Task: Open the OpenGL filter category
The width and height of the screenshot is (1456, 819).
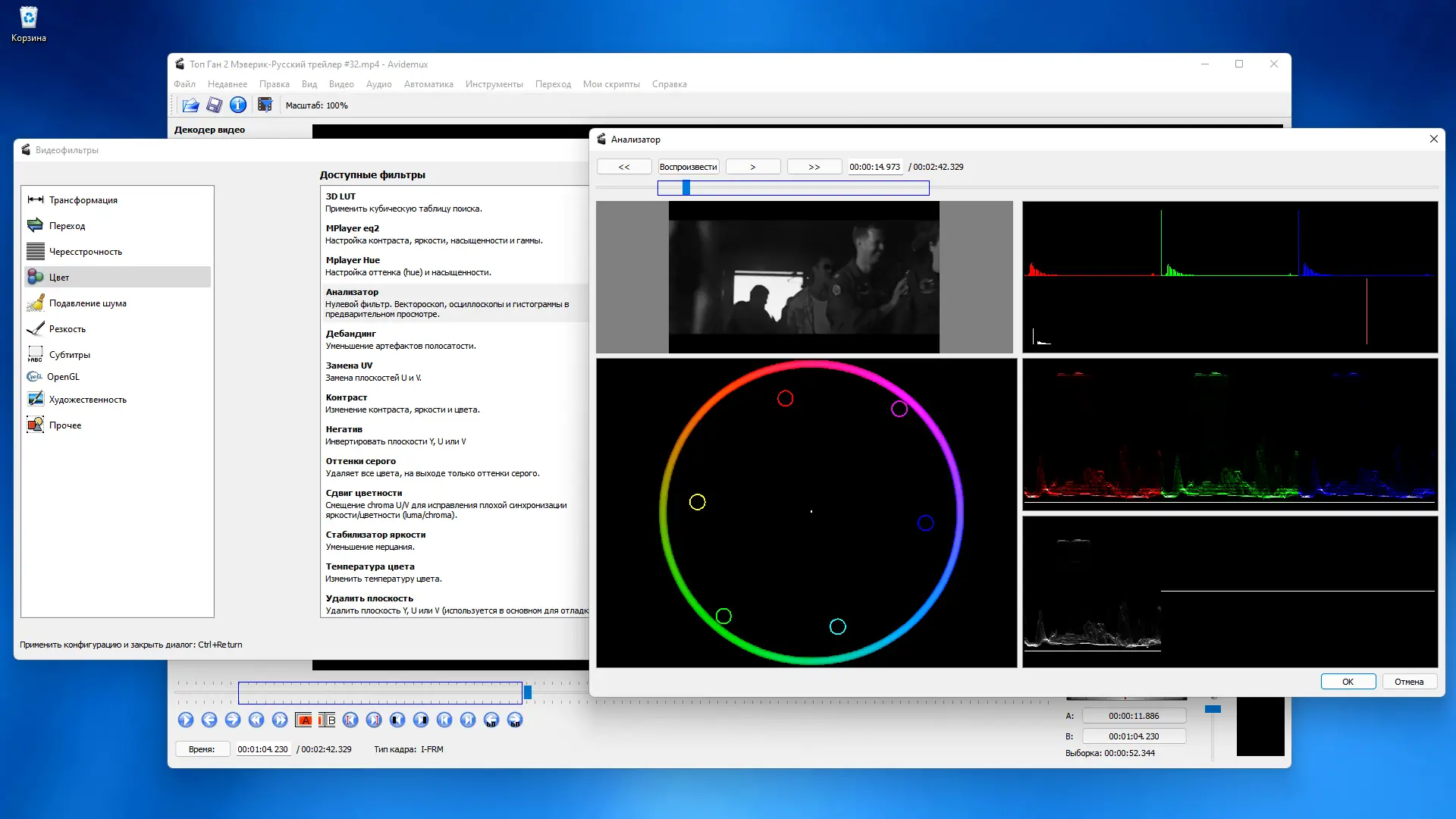Action: coord(63,377)
